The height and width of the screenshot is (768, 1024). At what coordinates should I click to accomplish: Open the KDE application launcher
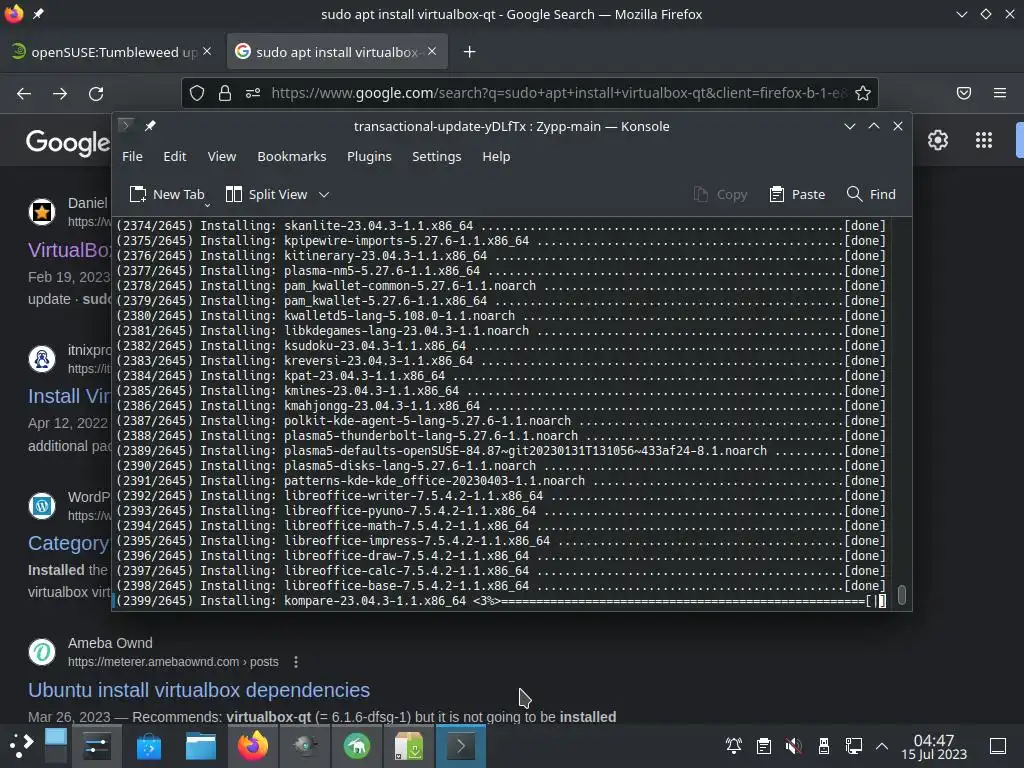pyautogui.click(x=21, y=746)
